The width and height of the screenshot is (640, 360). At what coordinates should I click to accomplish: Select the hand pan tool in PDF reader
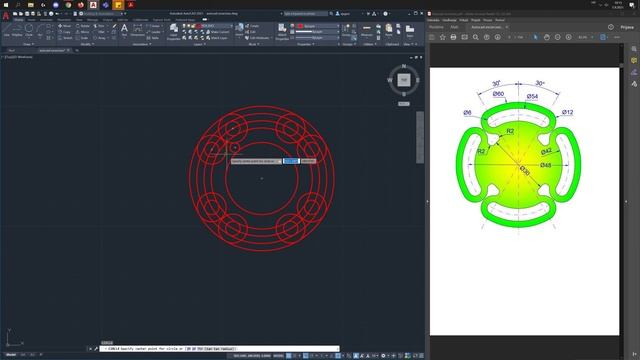pyautogui.click(x=547, y=37)
